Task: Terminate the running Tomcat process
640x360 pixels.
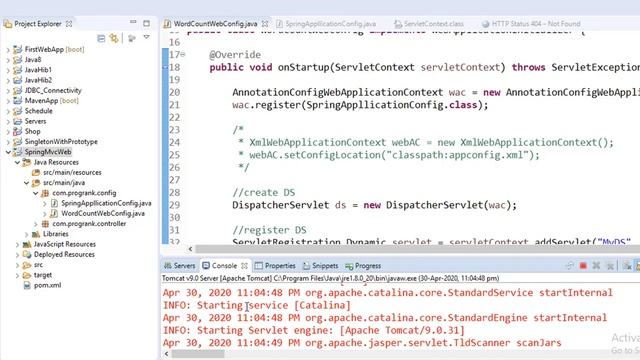Action: [583, 266]
